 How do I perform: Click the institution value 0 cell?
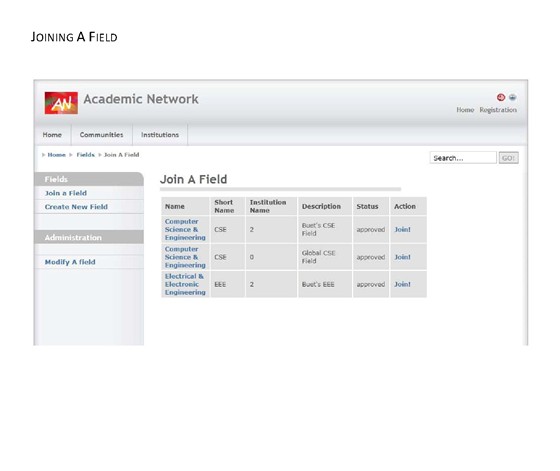coord(271,257)
